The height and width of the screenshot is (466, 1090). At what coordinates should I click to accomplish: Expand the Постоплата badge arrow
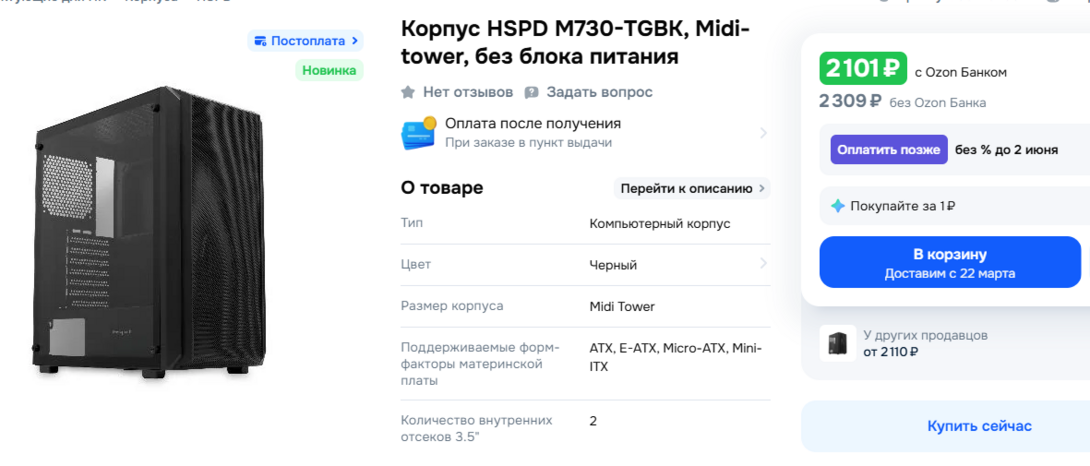(355, 41)
